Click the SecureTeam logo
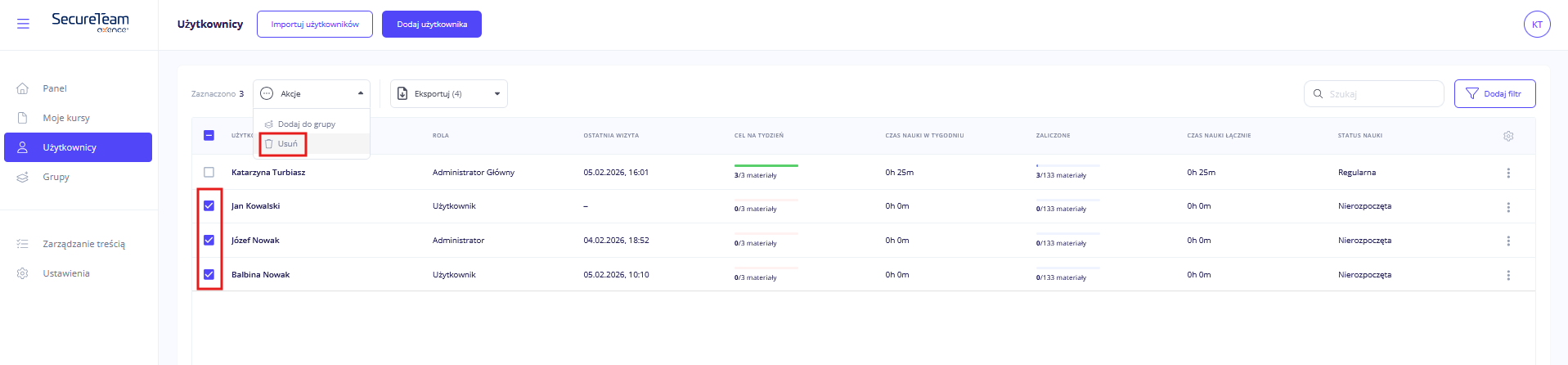The height and width of the screenshot is (365, 1568). pos(90,22)
